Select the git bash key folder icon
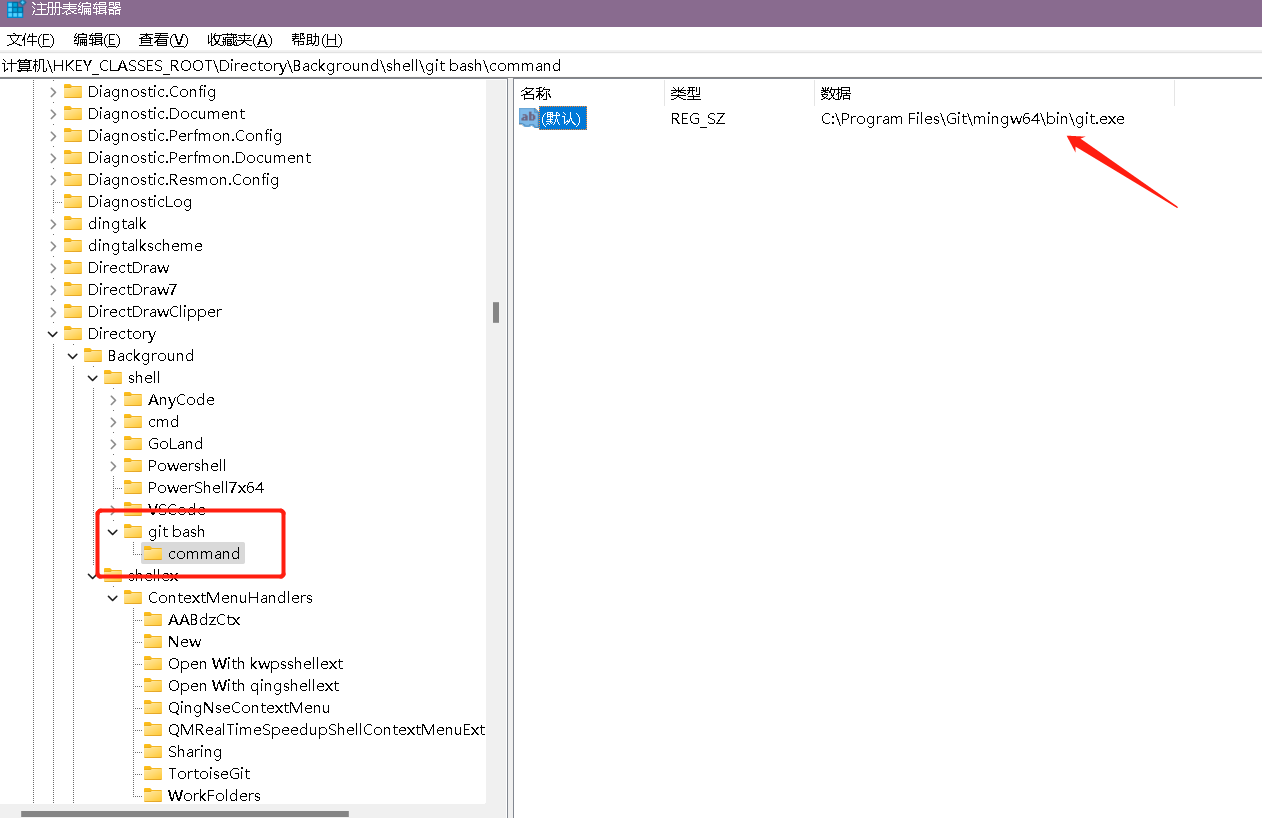Viewport: 1262px width, 818px height. coord(133,531)
